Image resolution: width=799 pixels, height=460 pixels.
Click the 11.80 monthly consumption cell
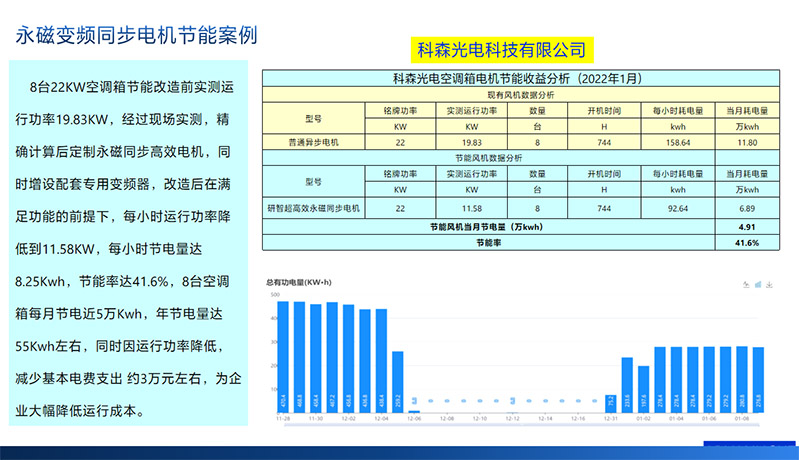[747, 143]
